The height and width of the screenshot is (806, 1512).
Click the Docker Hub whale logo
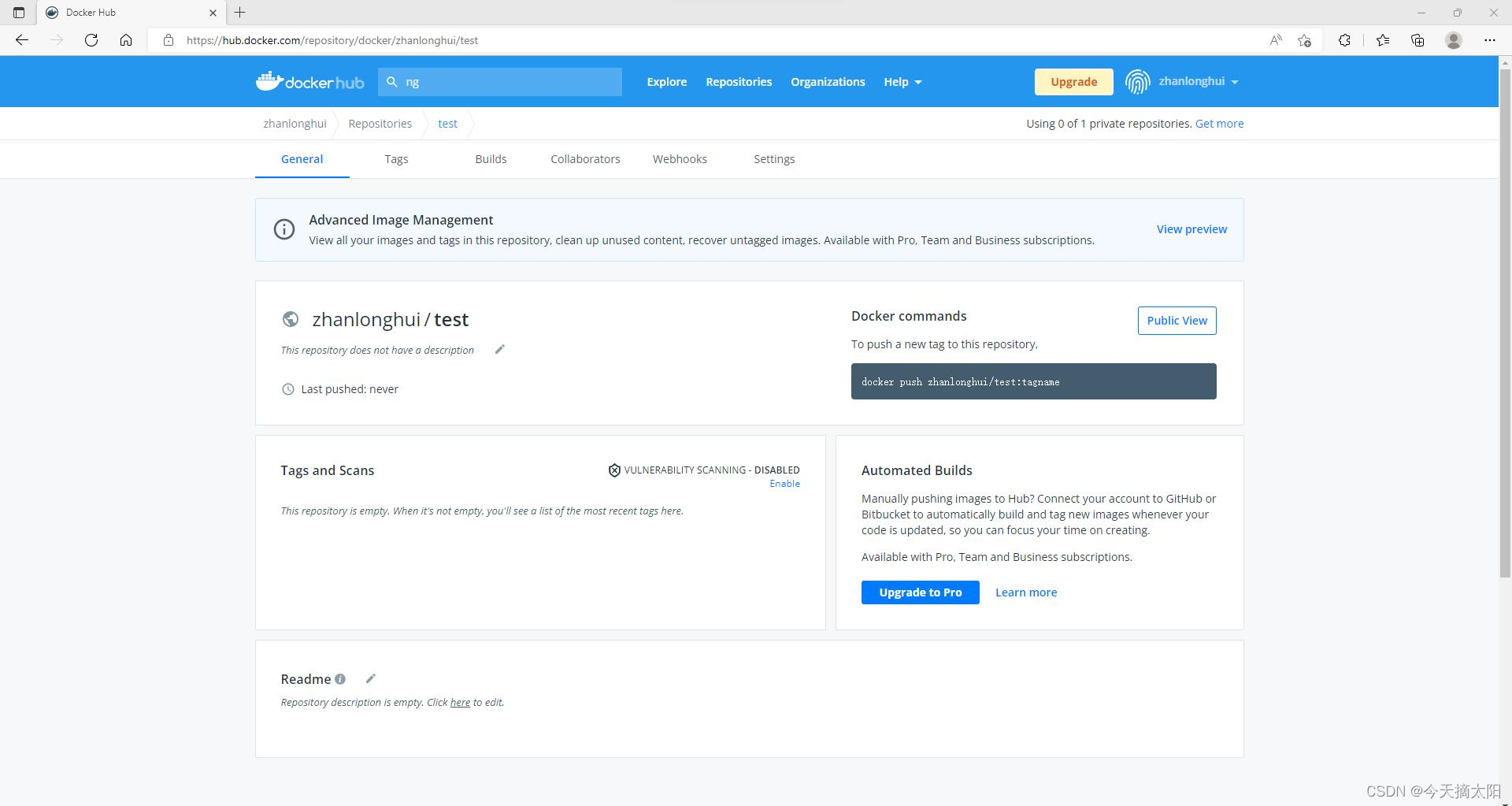coord(309,81)
